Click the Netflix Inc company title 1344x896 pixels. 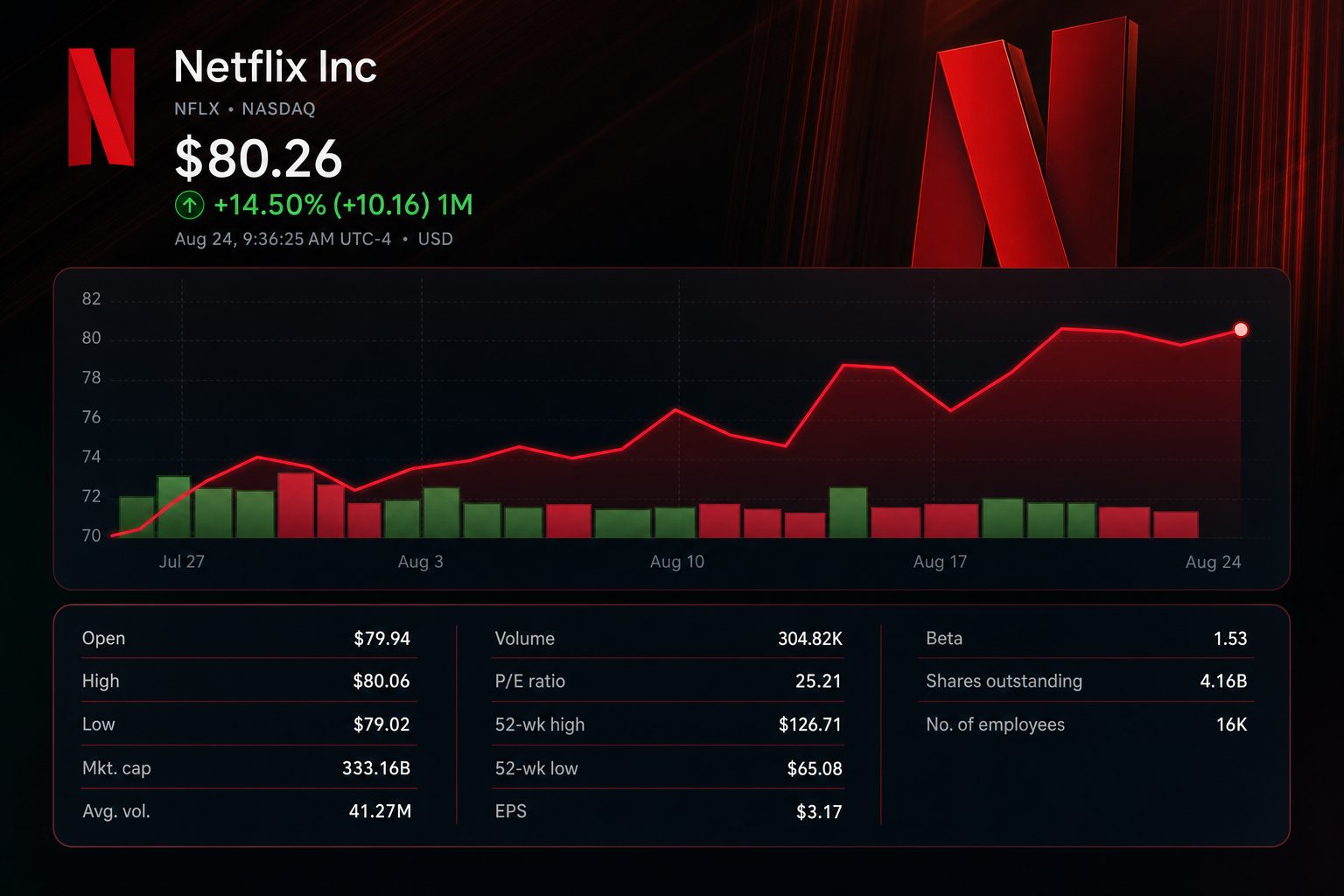tap(275, 66)
